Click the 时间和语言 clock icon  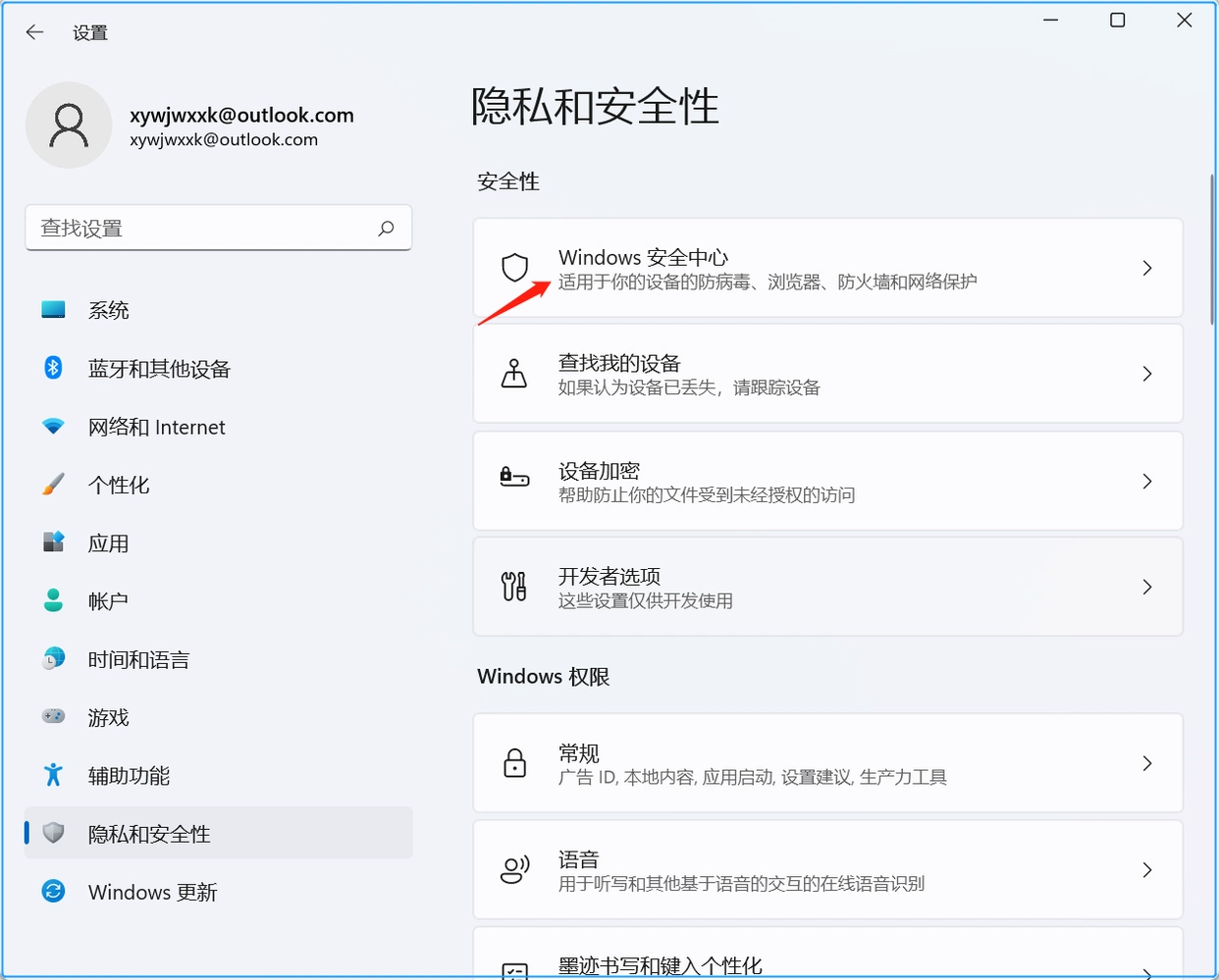tap(54, 659)
